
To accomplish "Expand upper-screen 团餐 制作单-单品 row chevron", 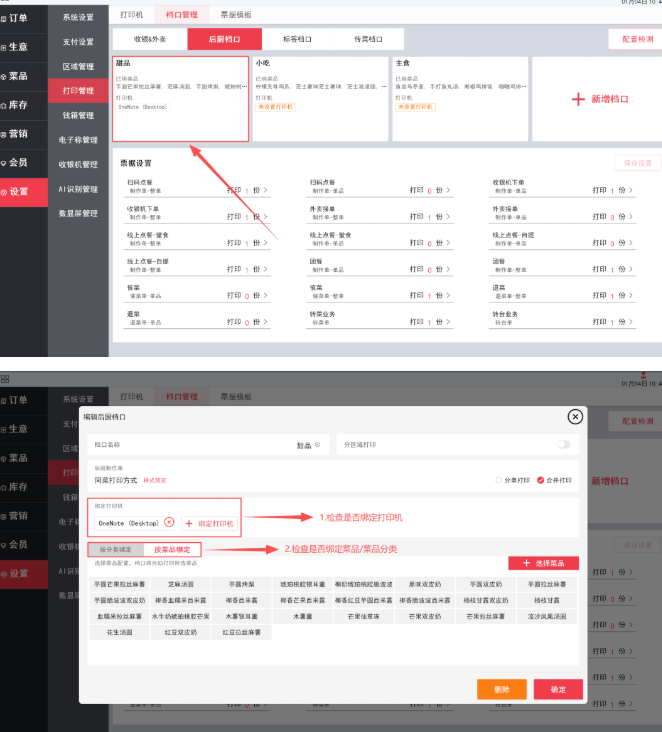I will pyautogui.click(x=448, y=269).
